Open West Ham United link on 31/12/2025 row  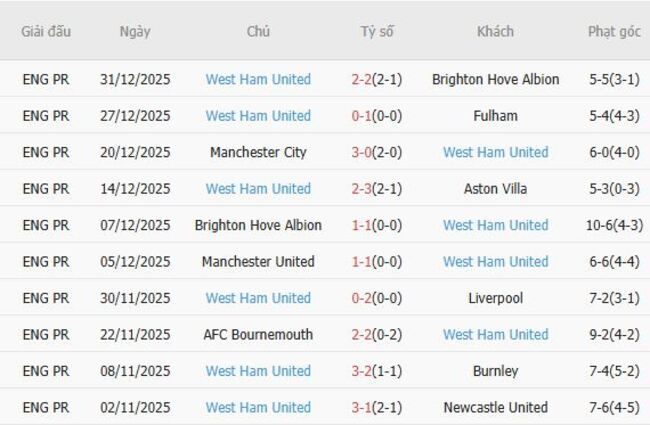click(258, 79)
